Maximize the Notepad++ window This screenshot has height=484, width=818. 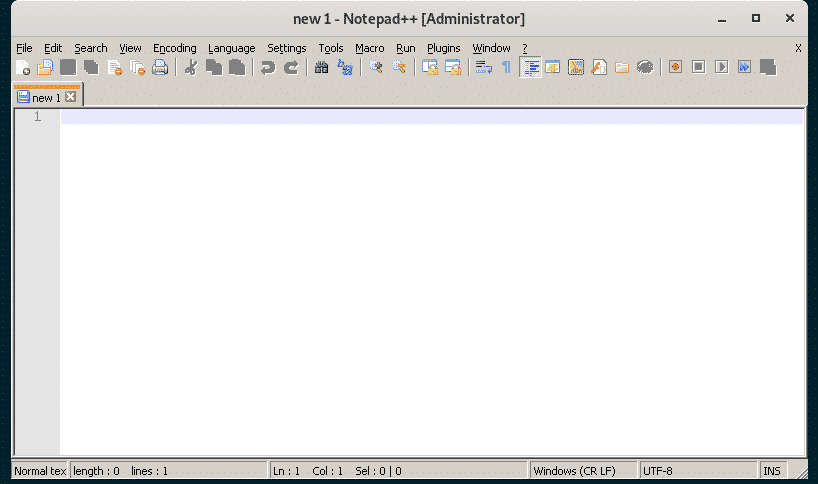[x=755, y=19]
